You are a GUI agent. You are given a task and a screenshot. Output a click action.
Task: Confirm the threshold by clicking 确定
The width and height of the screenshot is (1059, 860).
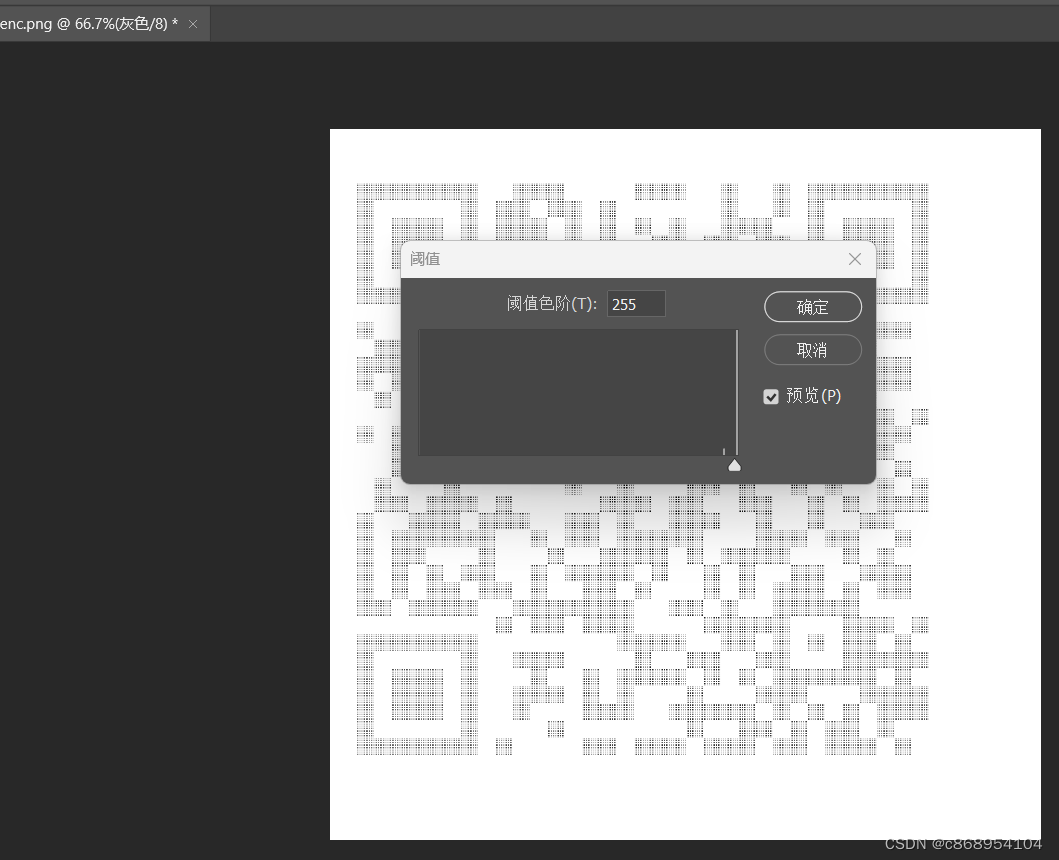812,306
